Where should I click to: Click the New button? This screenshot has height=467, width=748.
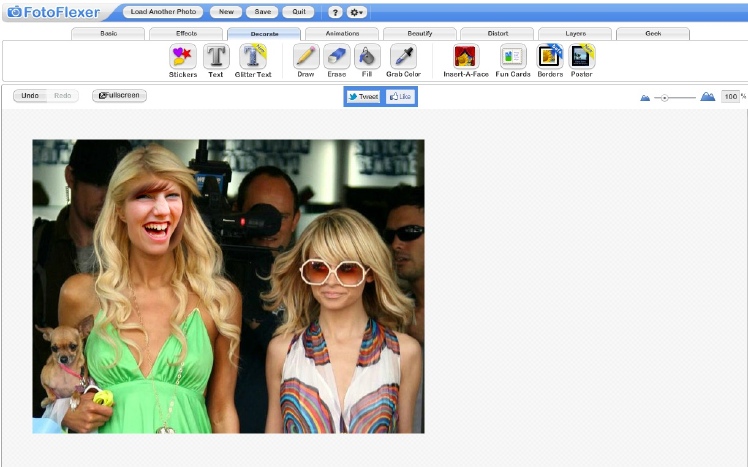point(226,12)
